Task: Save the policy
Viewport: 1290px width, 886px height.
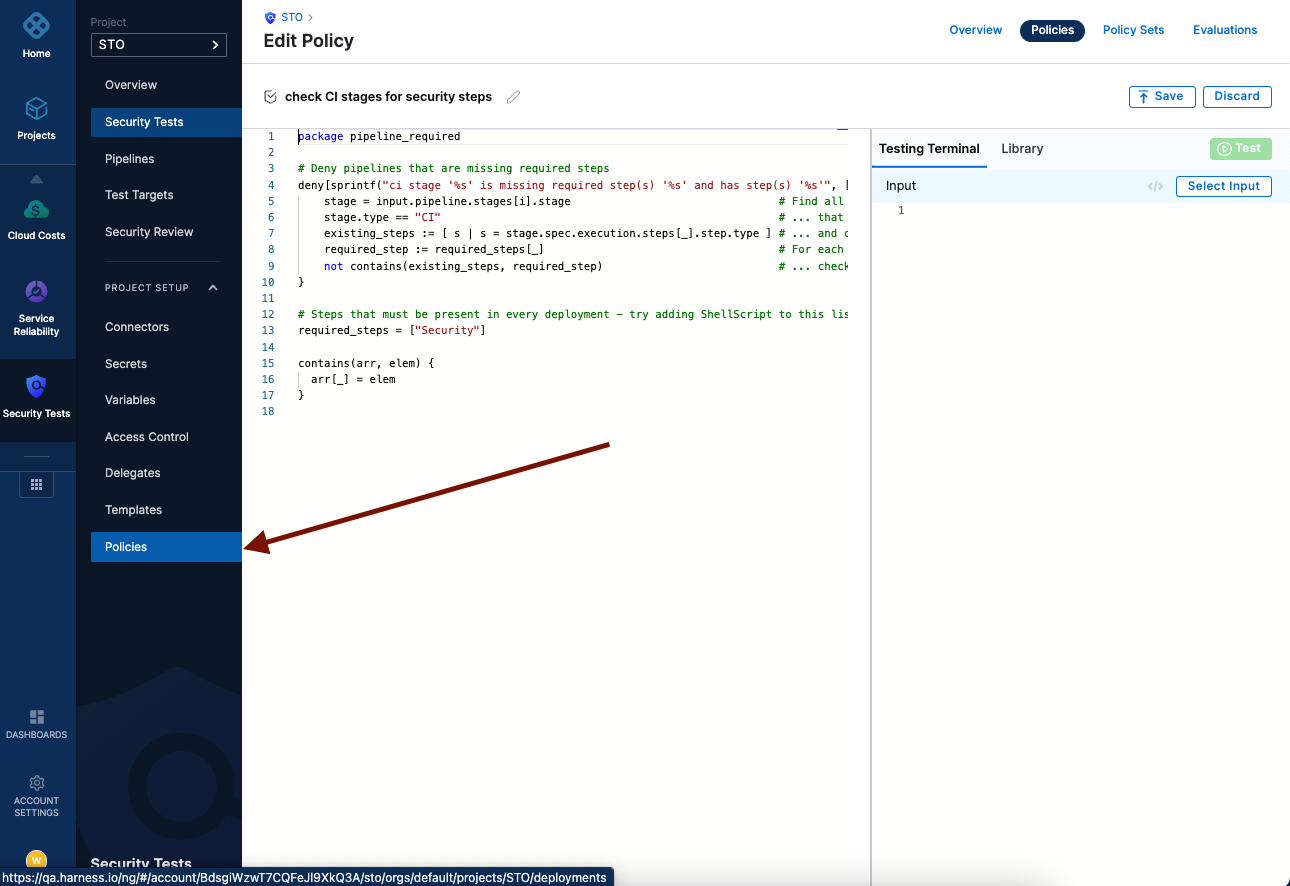Action: 1160,97
